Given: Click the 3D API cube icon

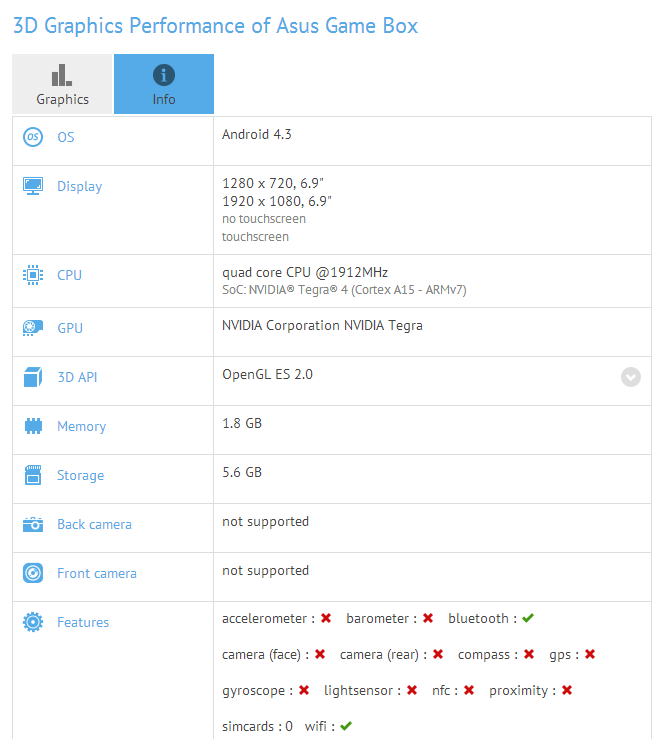Looking at the screenshot, I should [x=33, y=377].
